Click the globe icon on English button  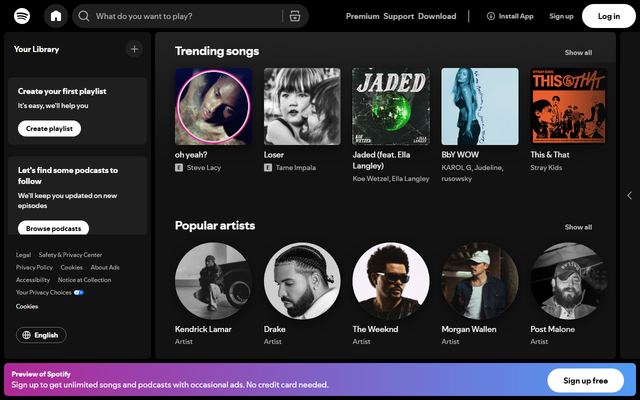[27, 335]
